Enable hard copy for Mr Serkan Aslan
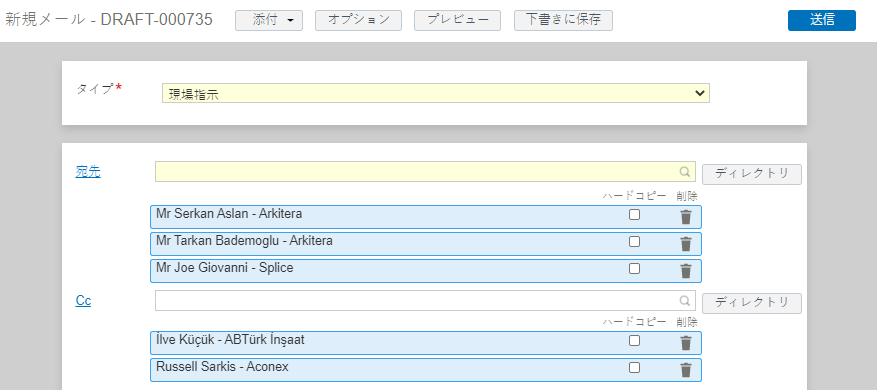877x390 pixels. 634,215
